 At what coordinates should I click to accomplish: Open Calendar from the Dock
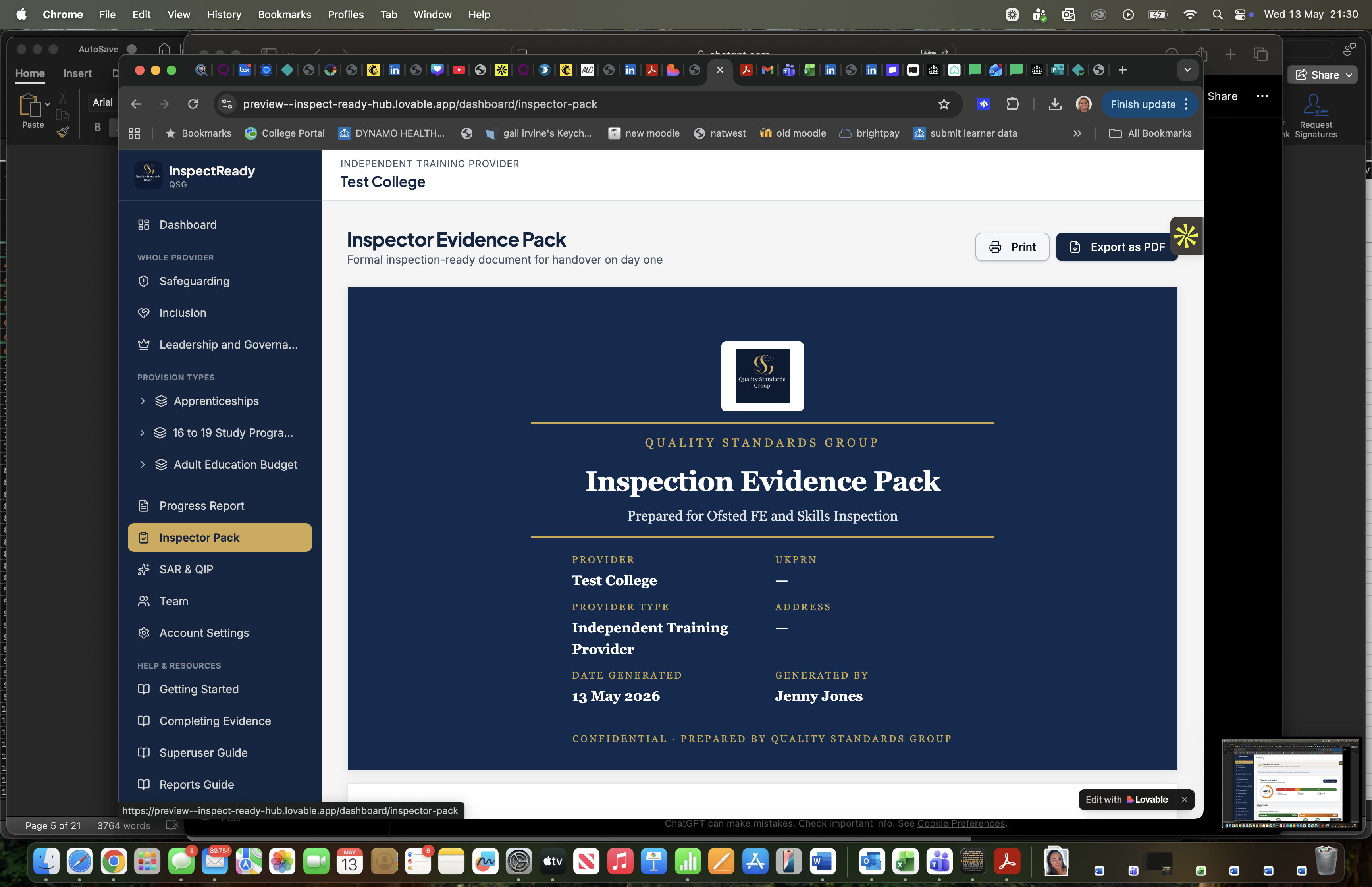[x=349, y=862]
